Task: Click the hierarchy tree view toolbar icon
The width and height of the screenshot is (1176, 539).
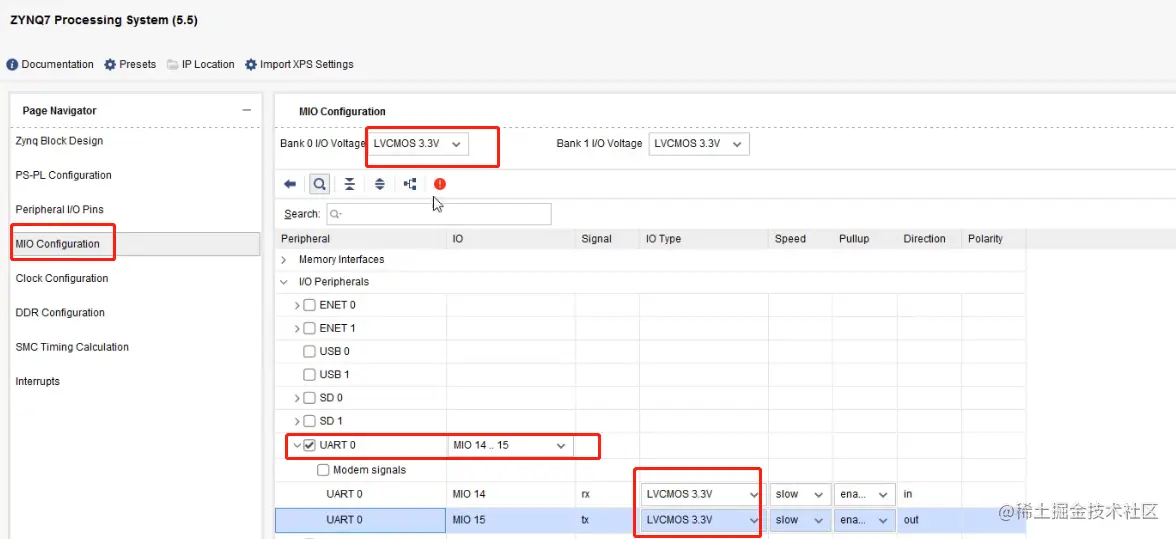Action: coord(410,184)
